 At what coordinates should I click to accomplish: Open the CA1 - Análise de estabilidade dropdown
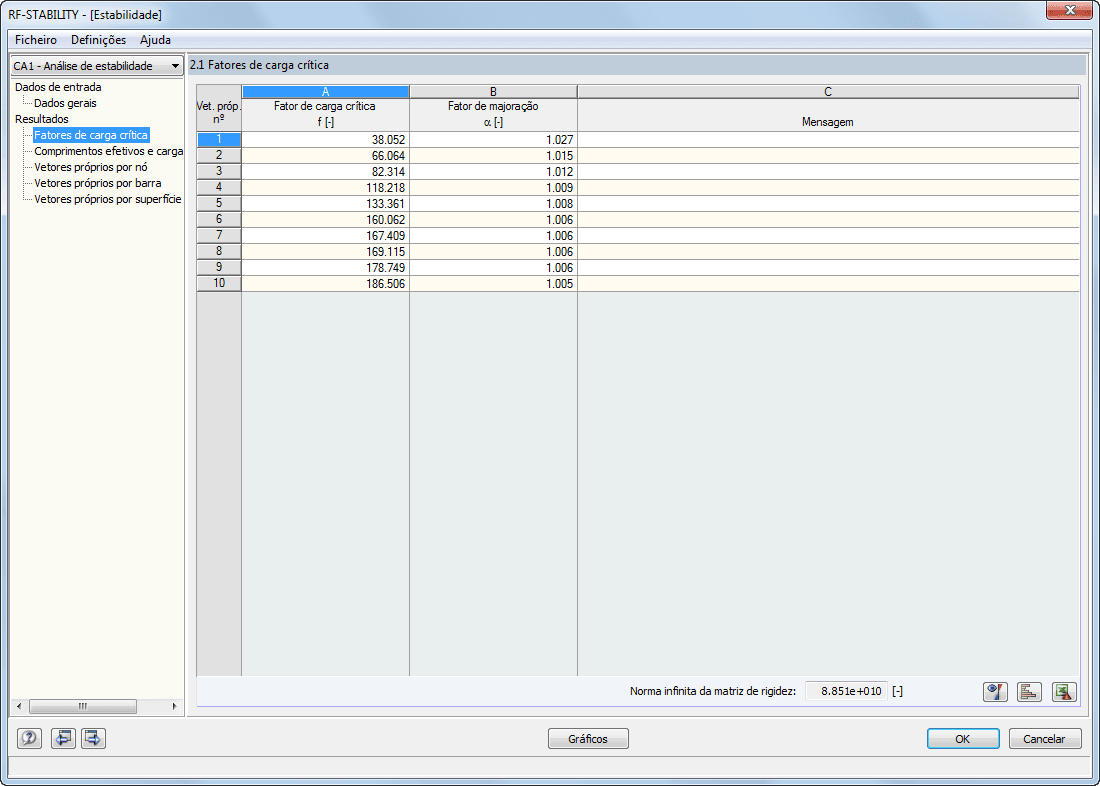coord(97,66)
